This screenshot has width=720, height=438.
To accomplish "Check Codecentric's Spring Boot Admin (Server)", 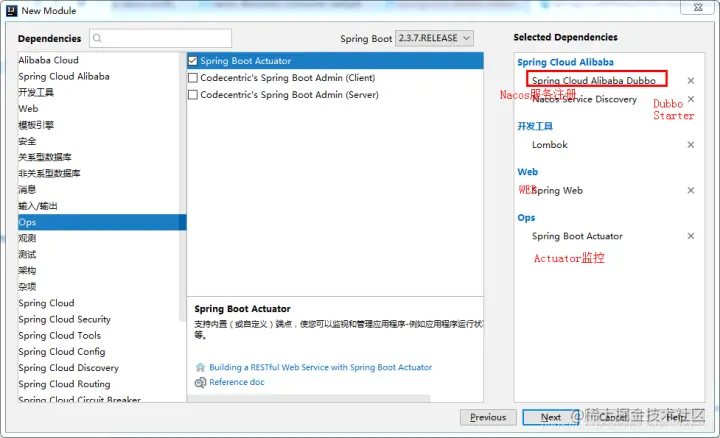I will click(x=193, y=95).
